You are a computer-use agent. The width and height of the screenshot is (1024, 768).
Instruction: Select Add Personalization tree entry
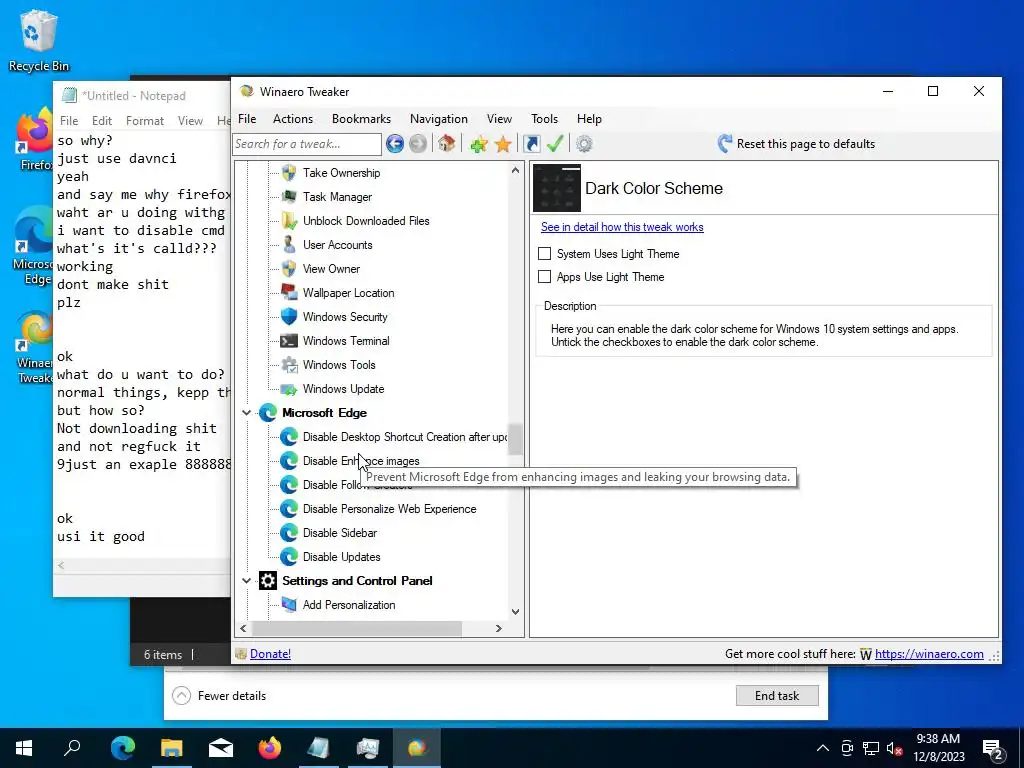tap(349, 605)
